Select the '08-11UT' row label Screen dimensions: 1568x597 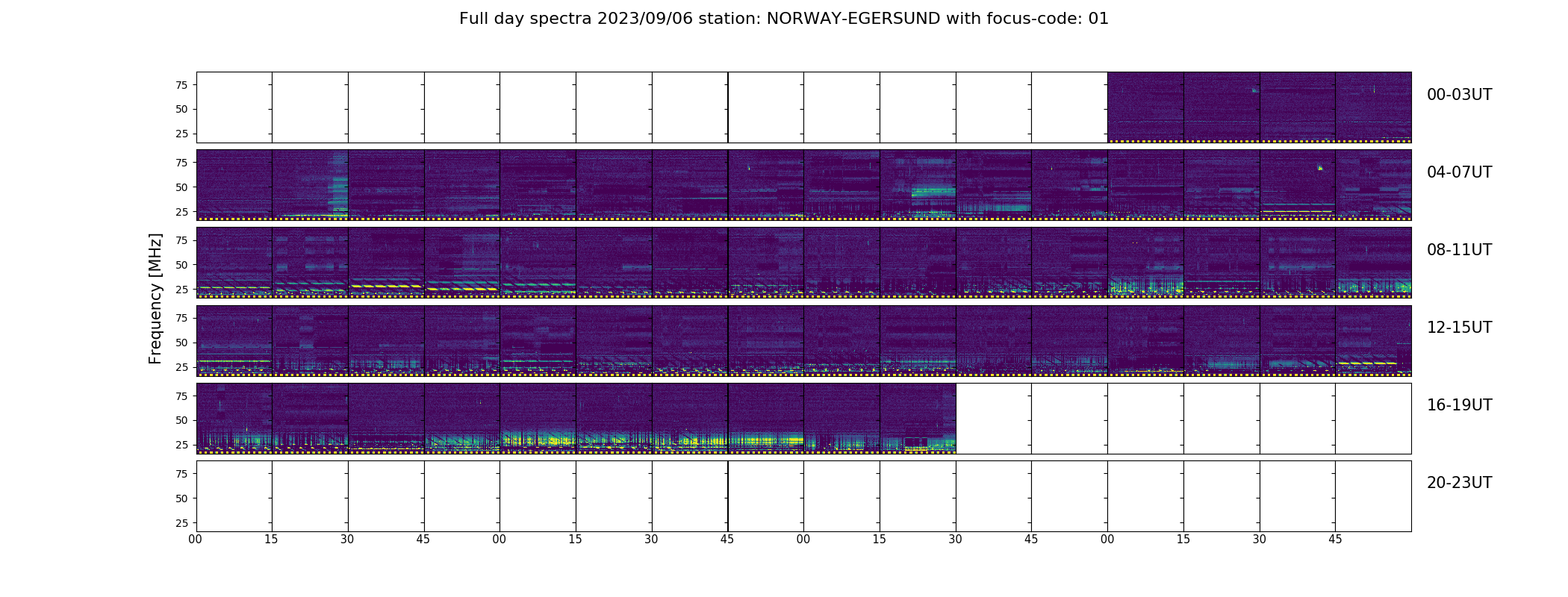click(x=1459, y=250)
